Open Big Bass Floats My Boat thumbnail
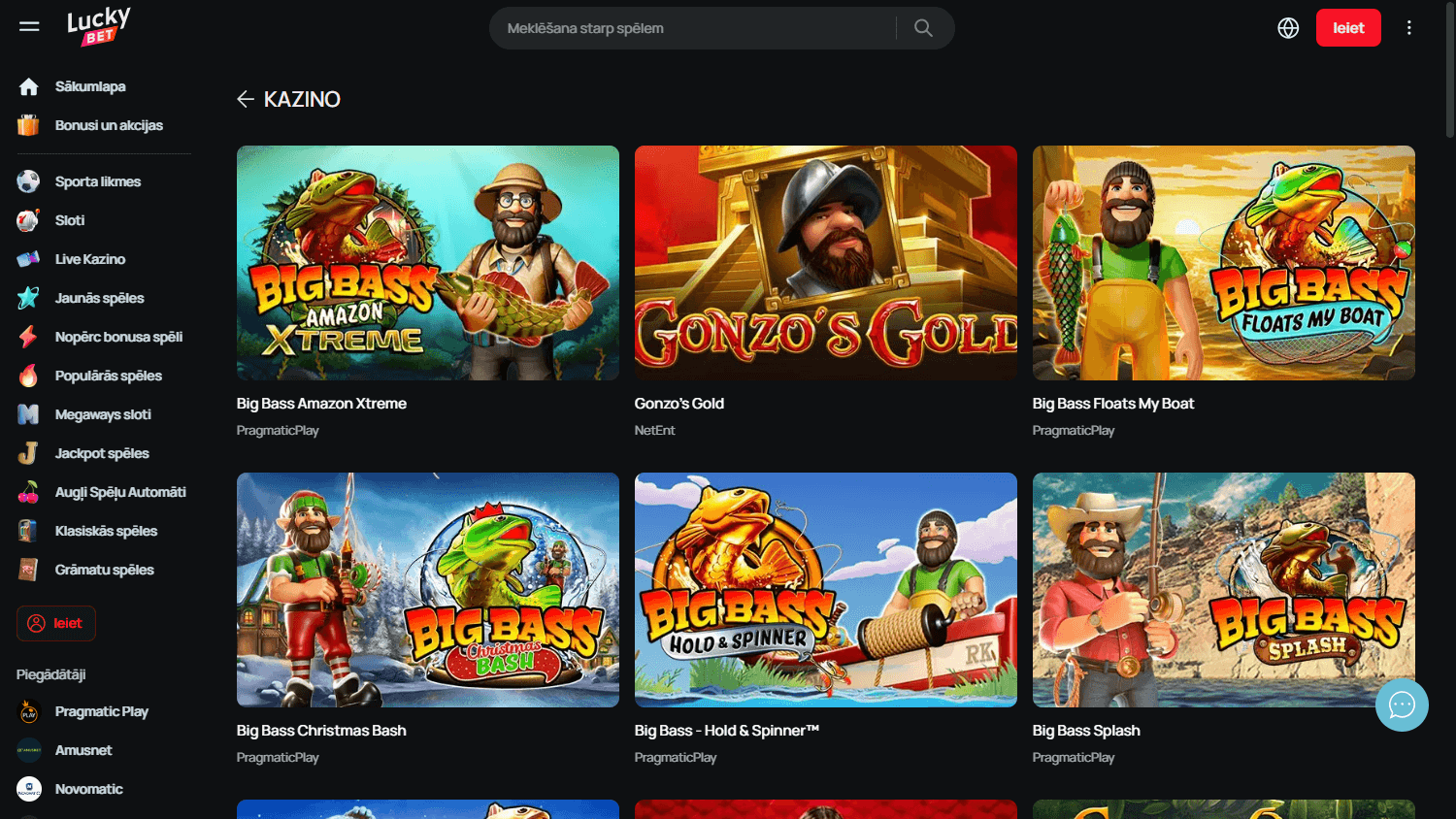Screen dimensions: 1456x819 1224,263
